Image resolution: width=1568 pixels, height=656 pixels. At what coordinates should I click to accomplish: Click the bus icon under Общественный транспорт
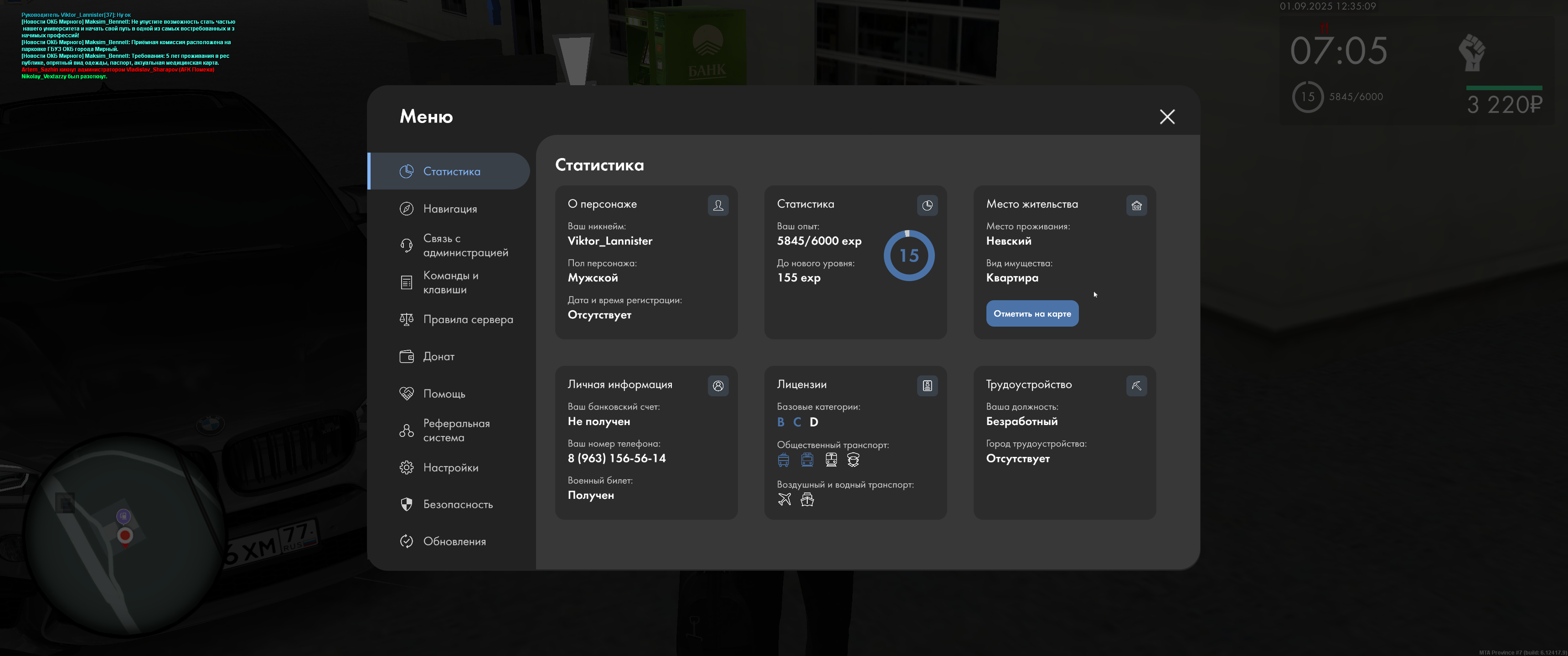[784, 460]
